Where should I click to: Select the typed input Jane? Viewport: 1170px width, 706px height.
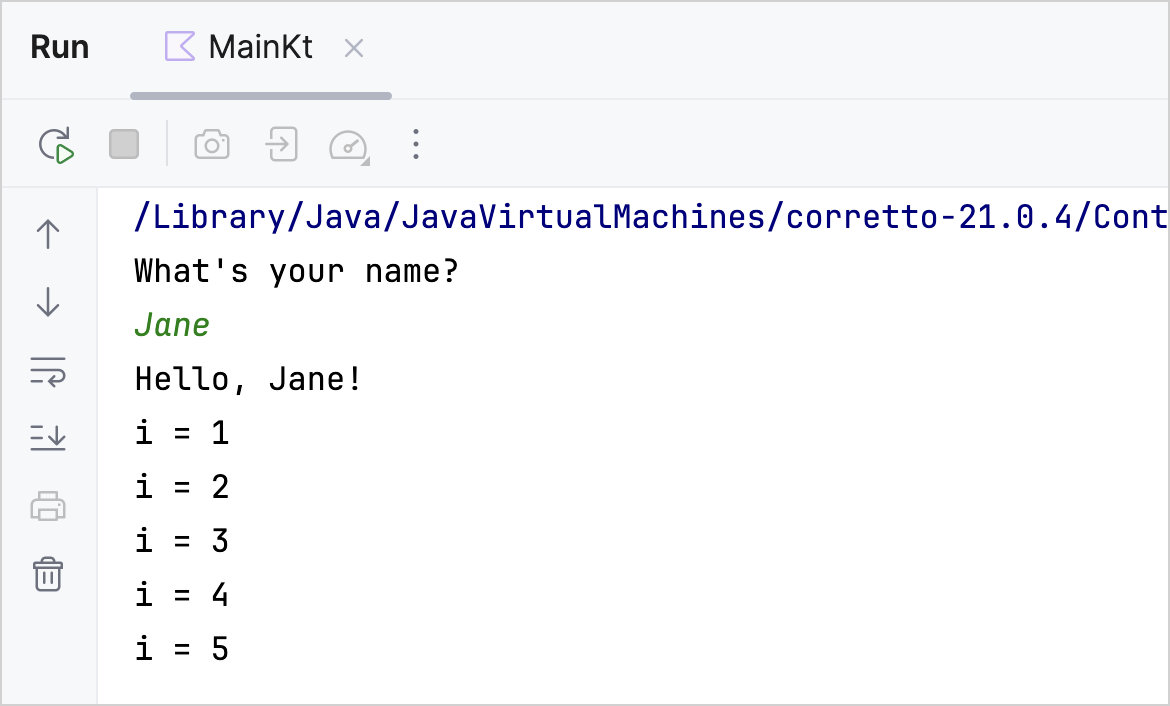[171, 324]
